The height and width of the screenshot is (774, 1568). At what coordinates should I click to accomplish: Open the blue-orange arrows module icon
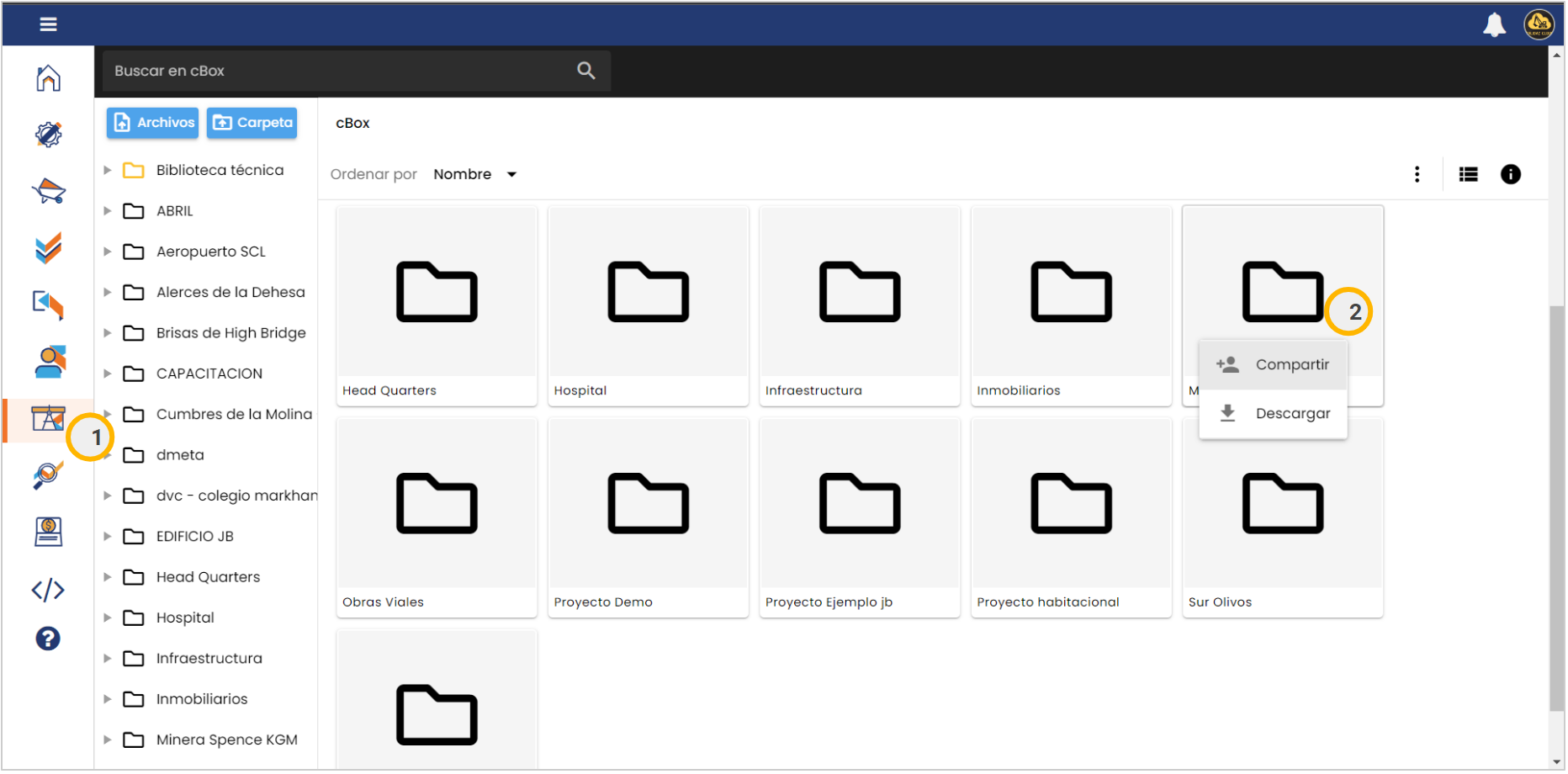(48, 305)
